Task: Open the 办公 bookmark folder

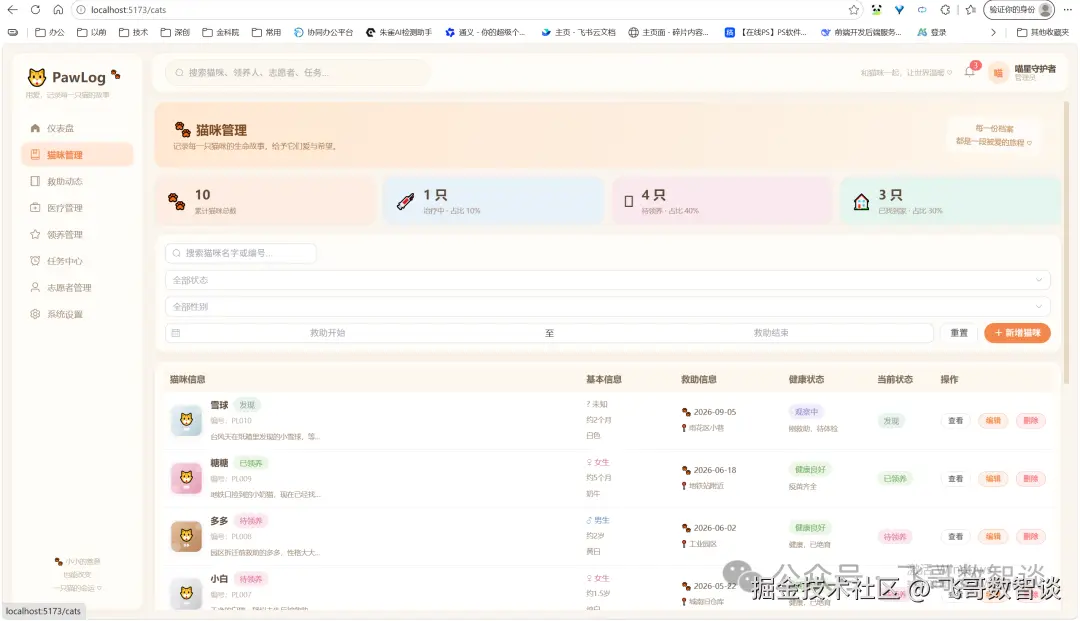Action: (x=50, y=32)
